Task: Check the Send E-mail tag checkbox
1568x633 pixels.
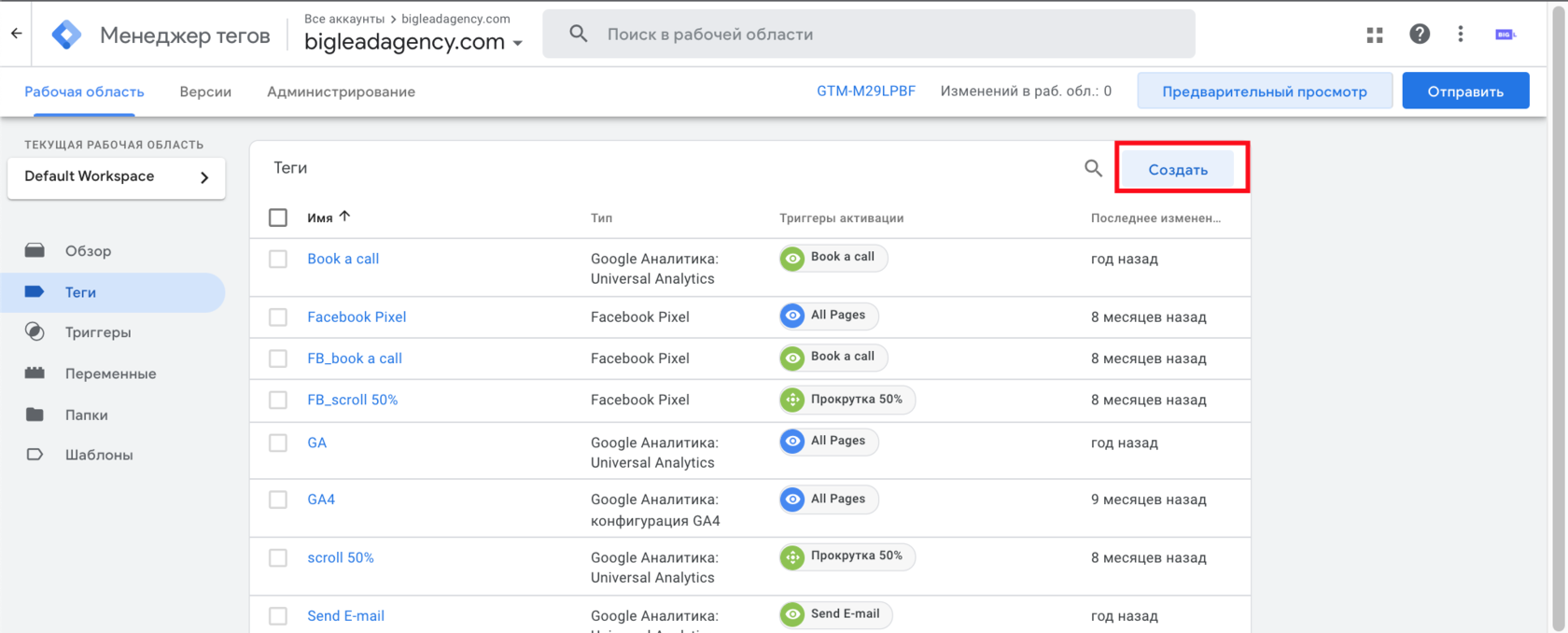Action: coord(278,616)
